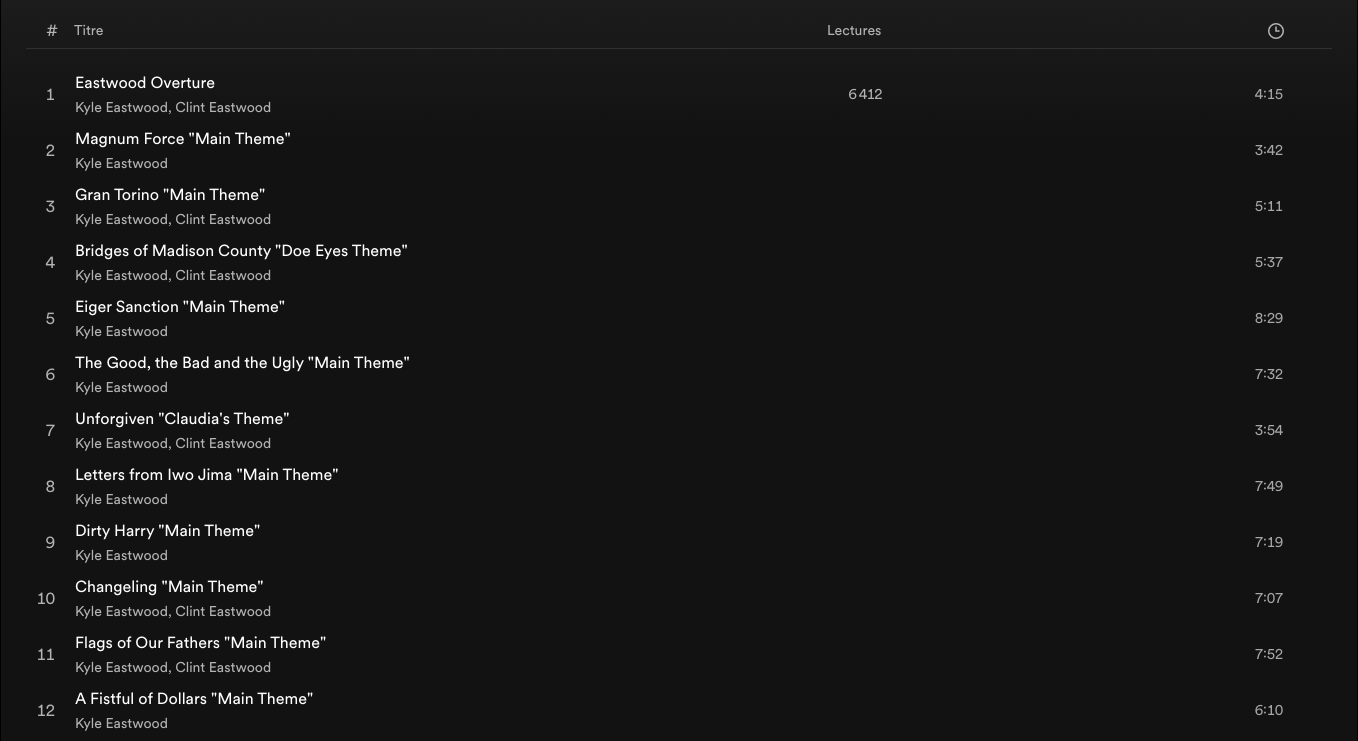Select Eiger Sanction "Main Theme" title
The width and height of the screenshot is (1358, 741).
tap(180, 307)
